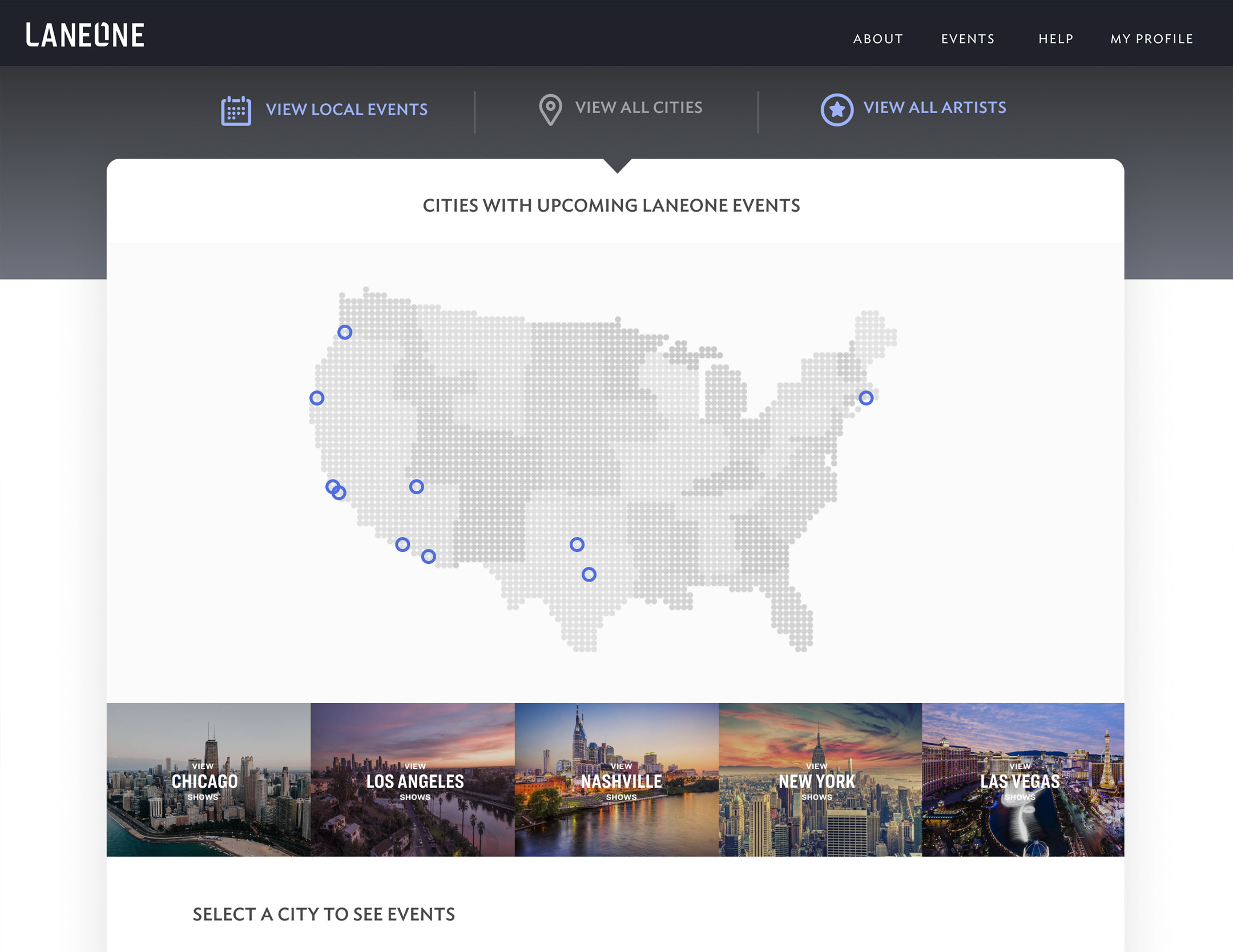
Task: View Las Vegas shows thumbnail
Action: coord(1023,780)
